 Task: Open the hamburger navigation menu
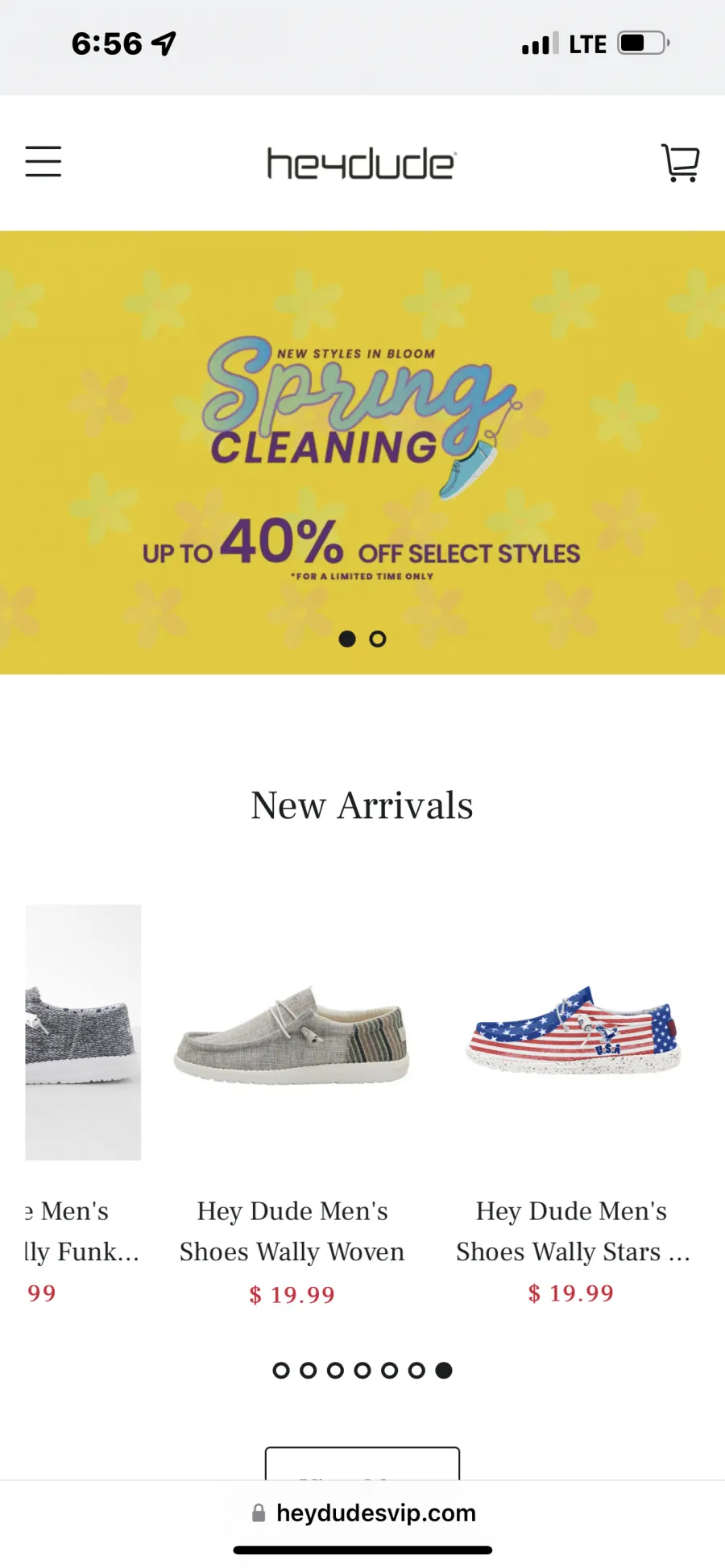click(43, 161)
